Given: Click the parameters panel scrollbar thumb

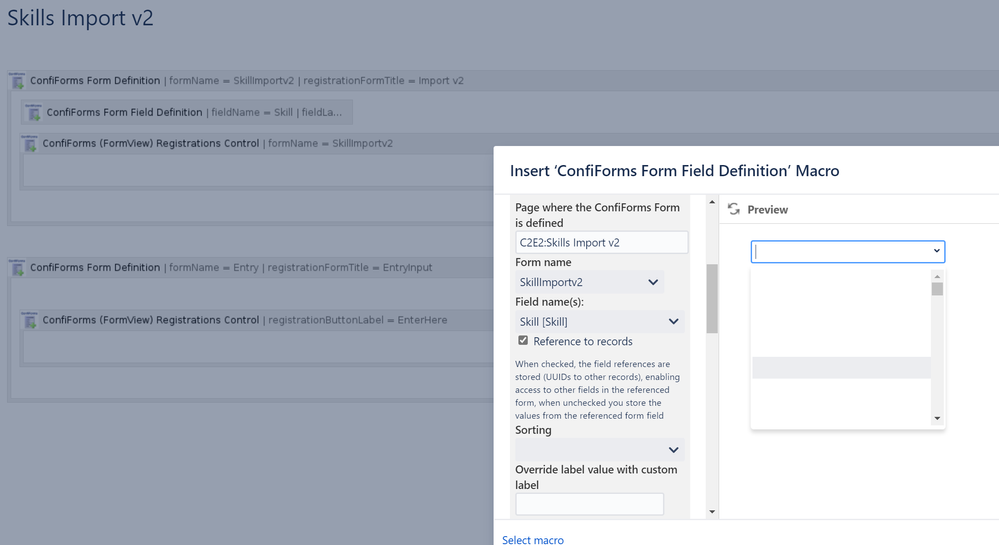Looking at the screenshot, I should [712, 298].
